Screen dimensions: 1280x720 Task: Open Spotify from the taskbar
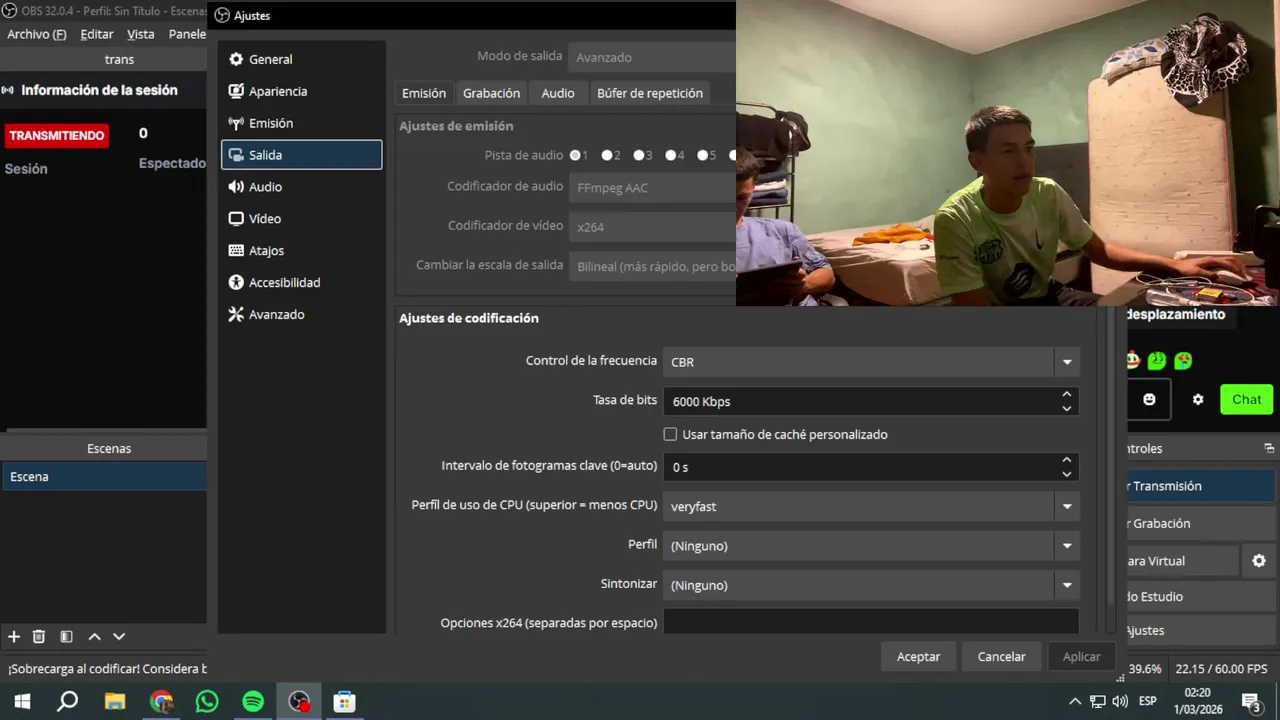tap(253, 702)
